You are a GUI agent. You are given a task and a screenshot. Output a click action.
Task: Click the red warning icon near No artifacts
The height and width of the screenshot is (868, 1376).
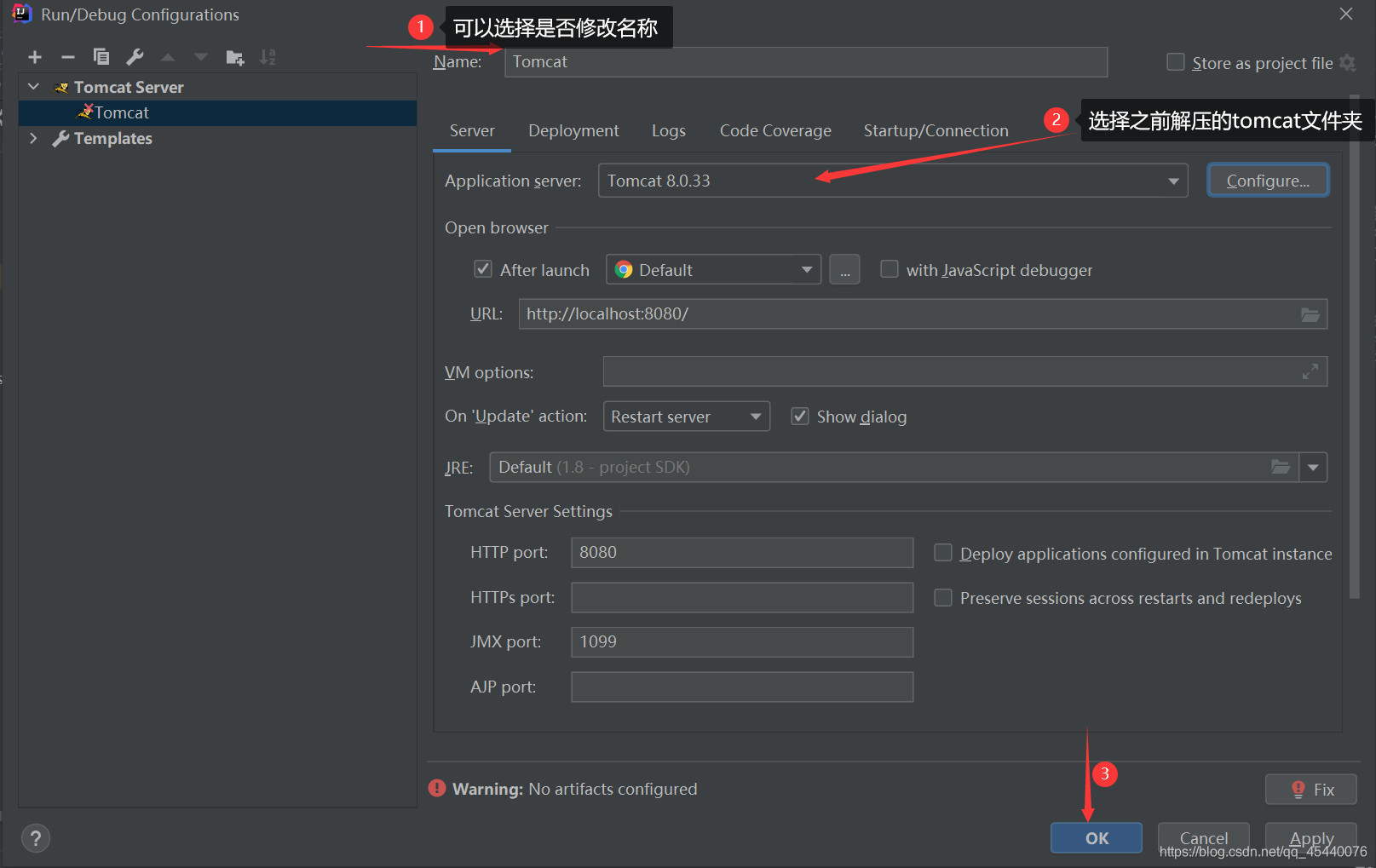tap(437, 788)
